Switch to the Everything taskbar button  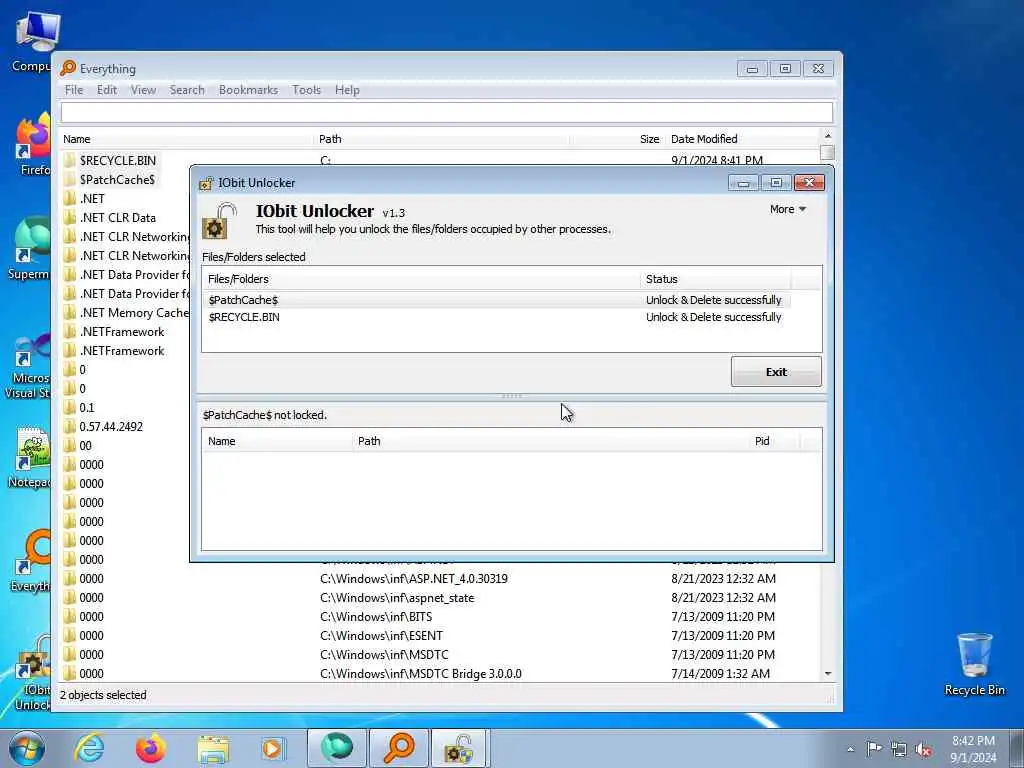click(x=398, y=748)
